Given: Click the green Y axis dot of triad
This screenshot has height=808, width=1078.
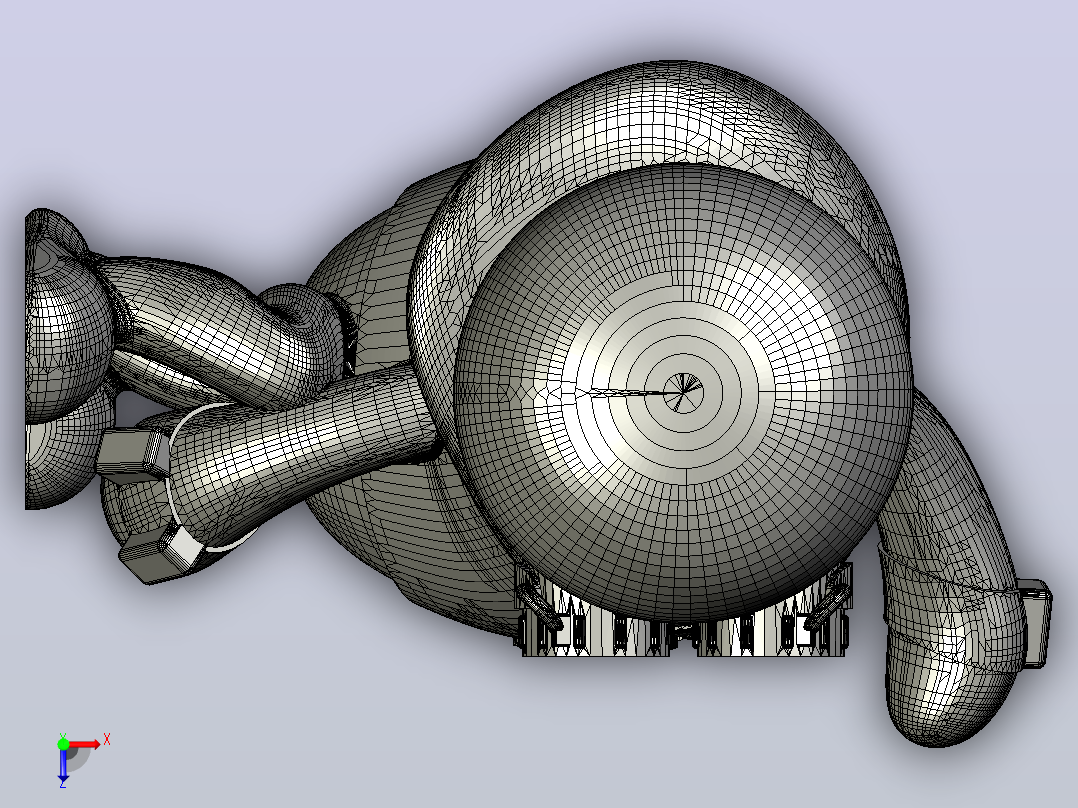Looking at the screenshot, I should [x=63, y=744].
